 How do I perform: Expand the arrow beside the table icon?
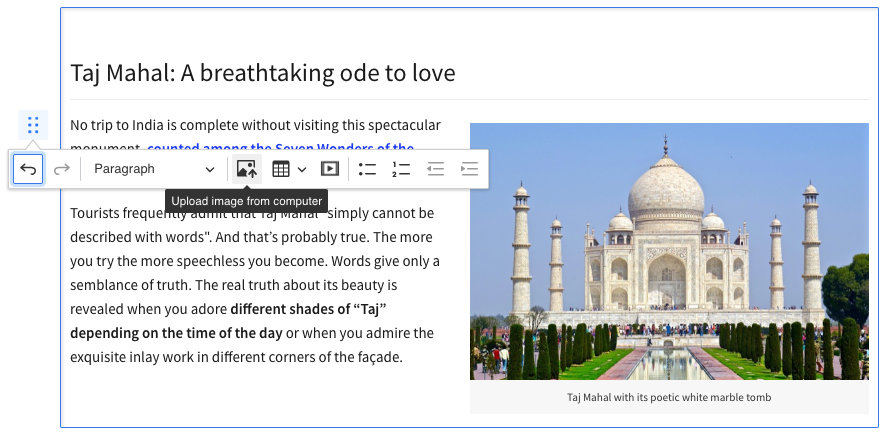(302, 169)
